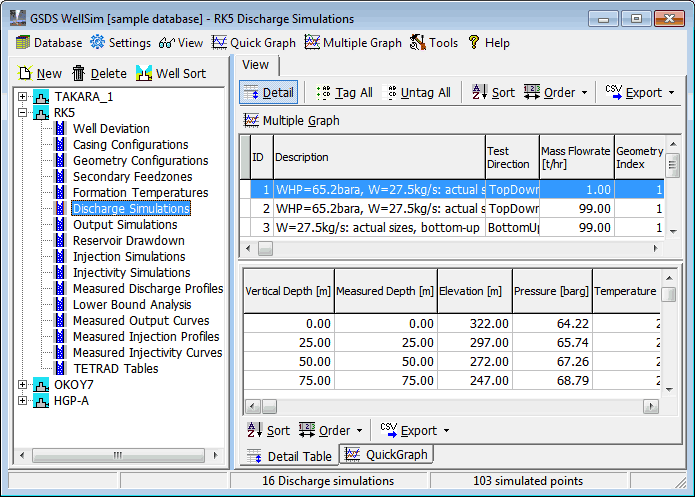Select Measured Output Curves in the tree
Image resolution: width=695 pixels, height=497 pixels.
point(141,321)
